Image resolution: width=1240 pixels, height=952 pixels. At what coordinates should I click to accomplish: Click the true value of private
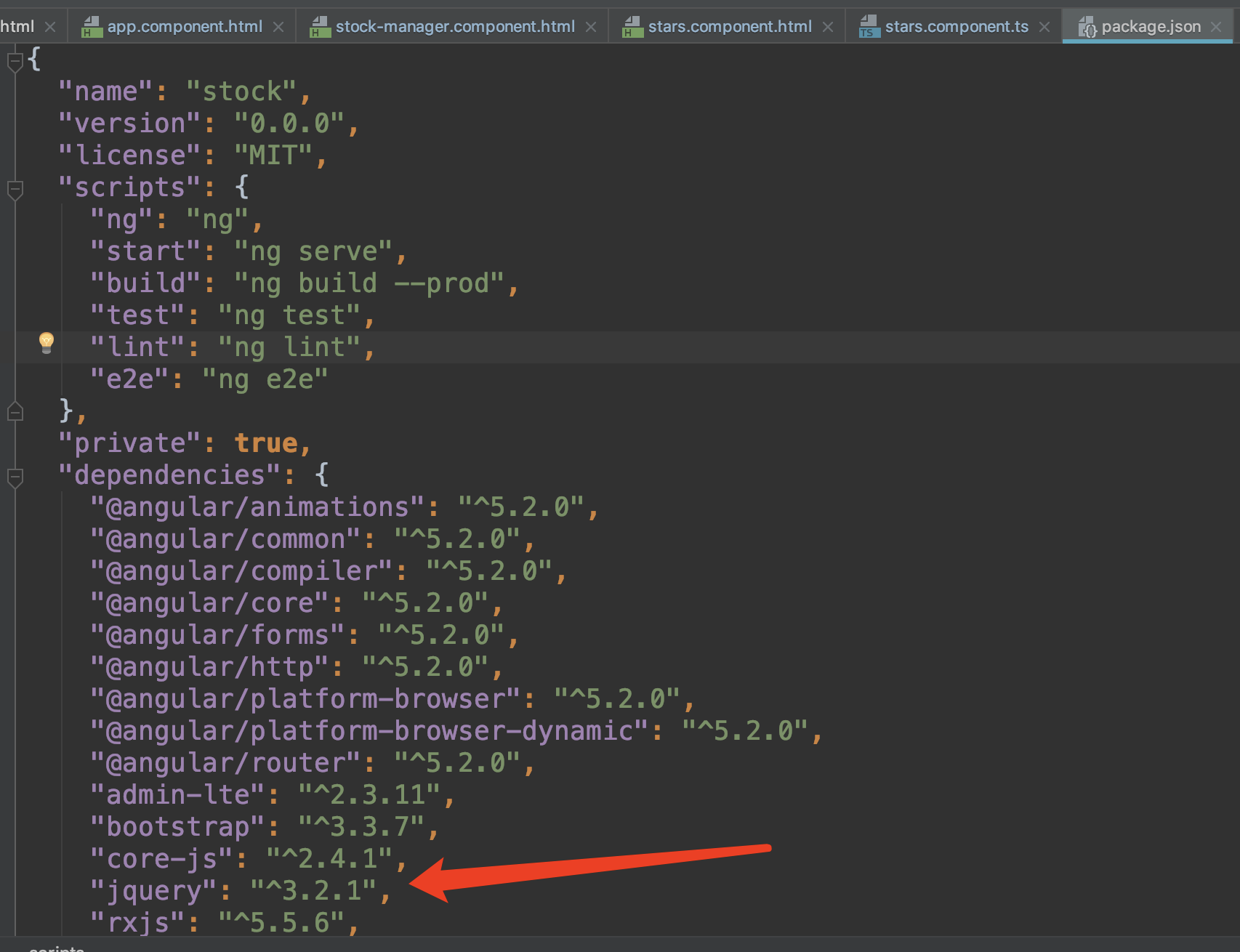266,443
